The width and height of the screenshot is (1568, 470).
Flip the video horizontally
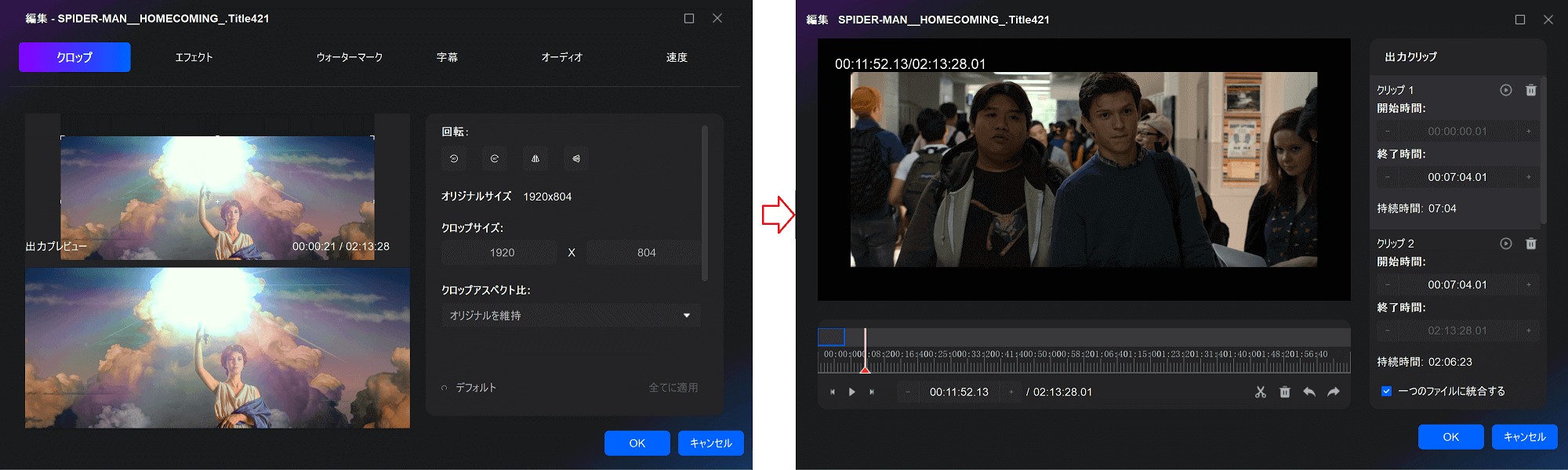pos(535,158)
